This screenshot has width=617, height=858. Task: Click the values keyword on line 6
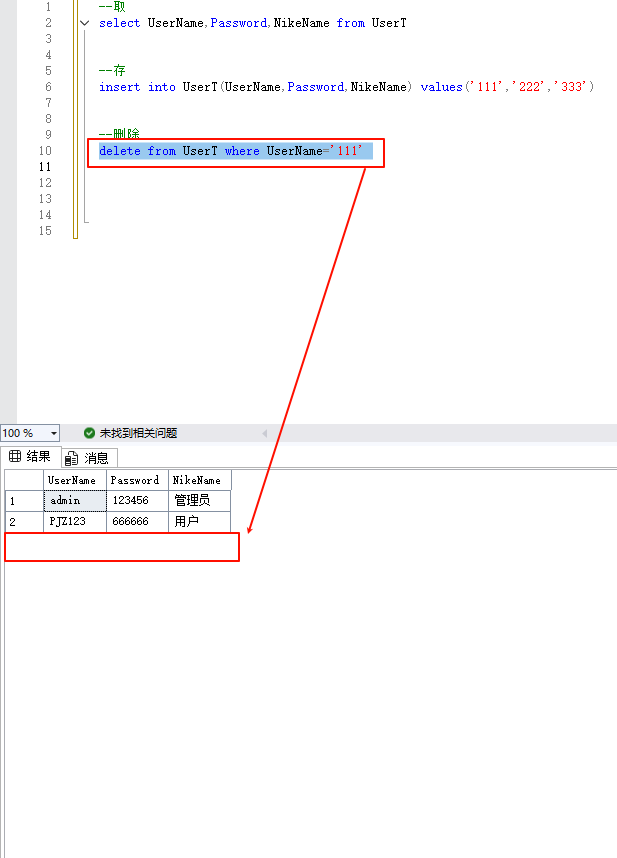click(x=441, y=87)
